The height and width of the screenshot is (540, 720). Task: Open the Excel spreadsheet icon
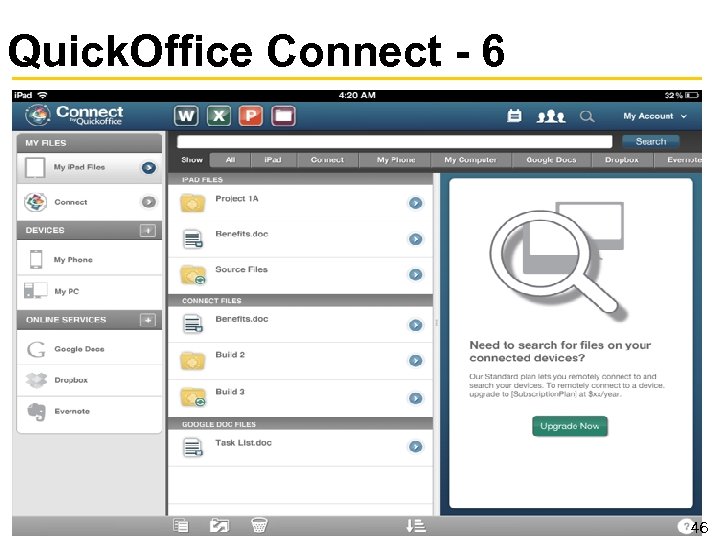[219, 116]
